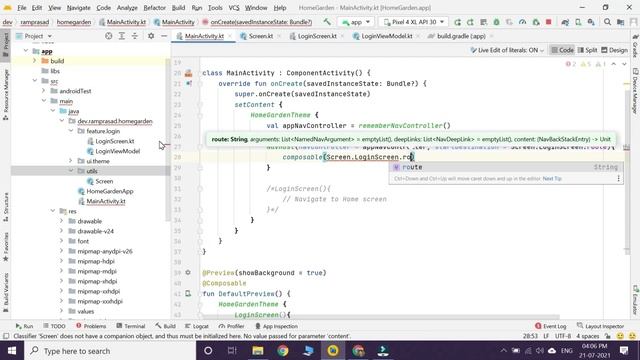Click Attach Debugger to Android Process icon
The image size is (640, 360).
[536, 22]
